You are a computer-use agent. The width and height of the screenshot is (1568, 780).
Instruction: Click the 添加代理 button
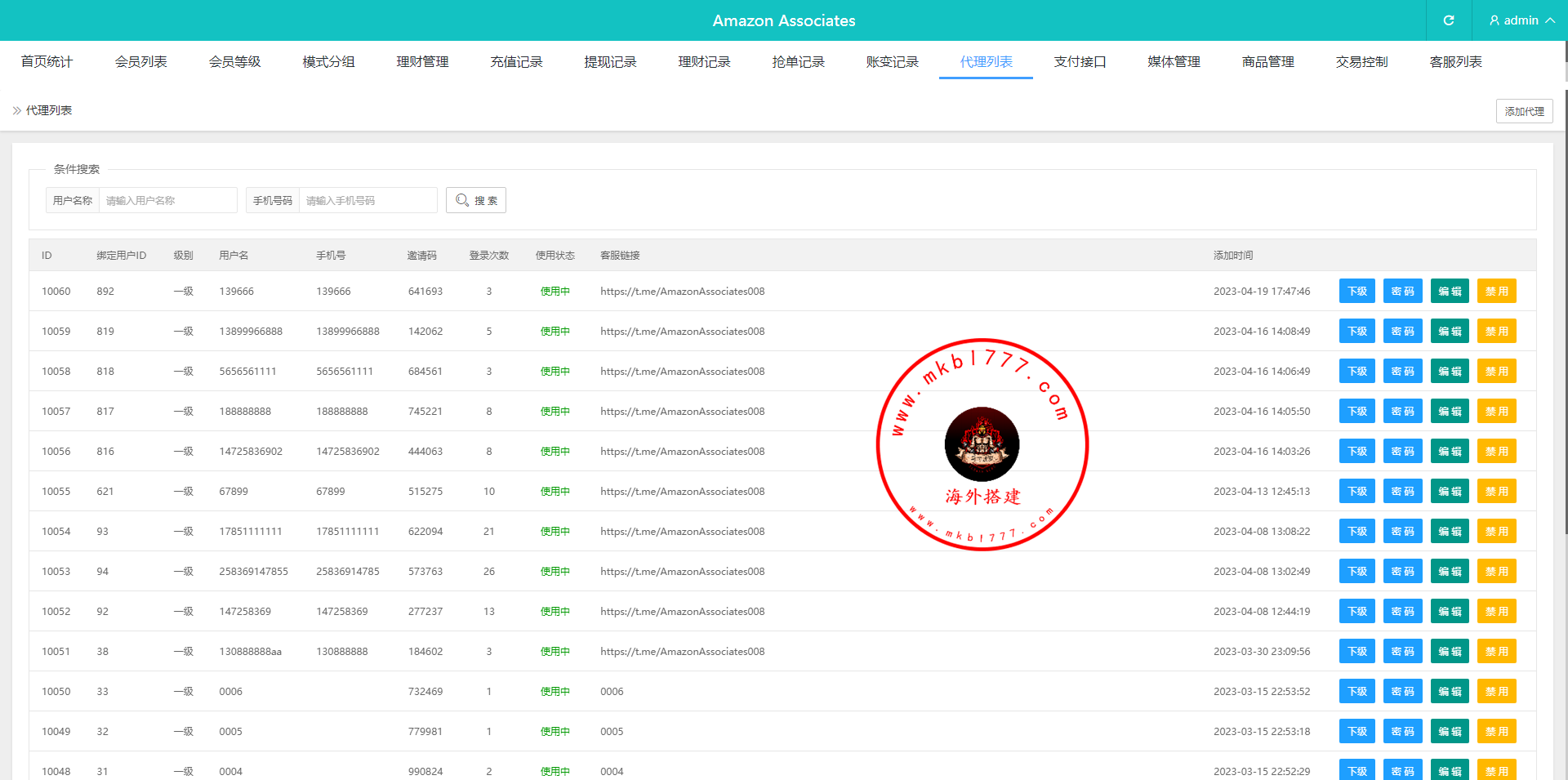click(1524, 111)
